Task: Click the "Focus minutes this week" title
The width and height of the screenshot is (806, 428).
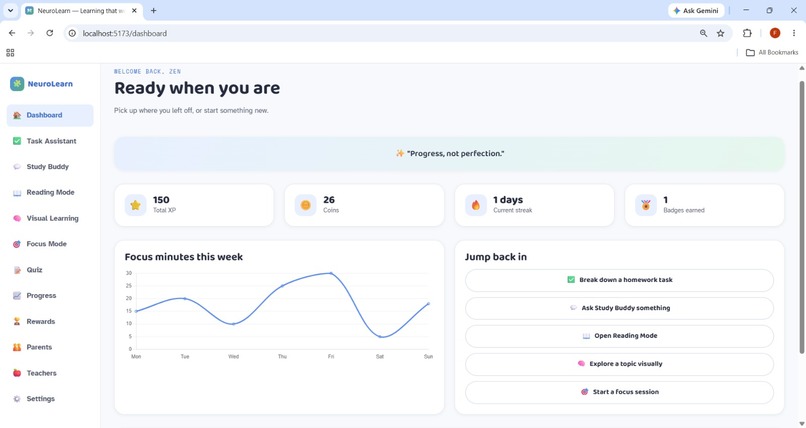Action: pyautogui.click(x=184, y=257)
